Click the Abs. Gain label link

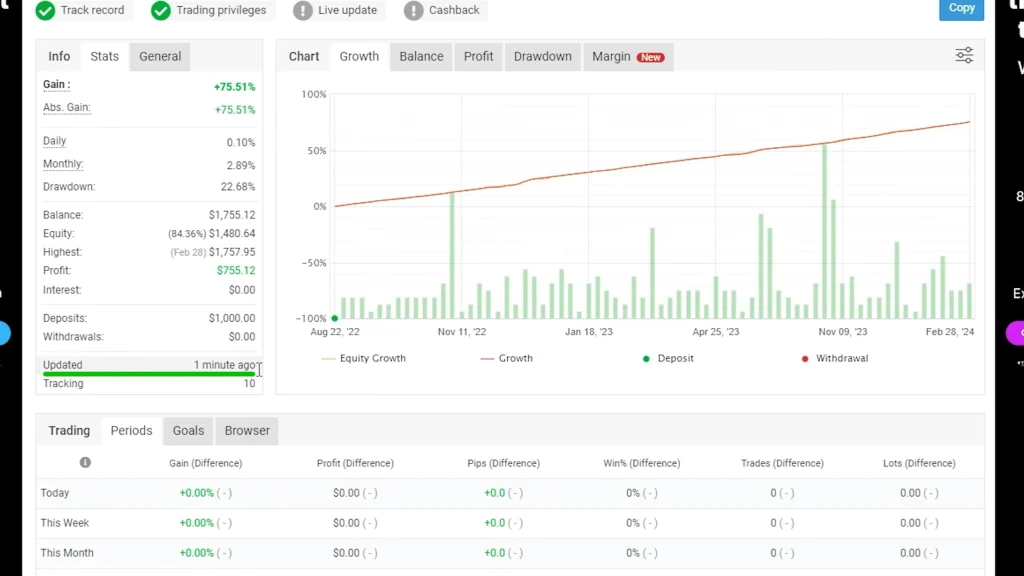tap(66, 108)
